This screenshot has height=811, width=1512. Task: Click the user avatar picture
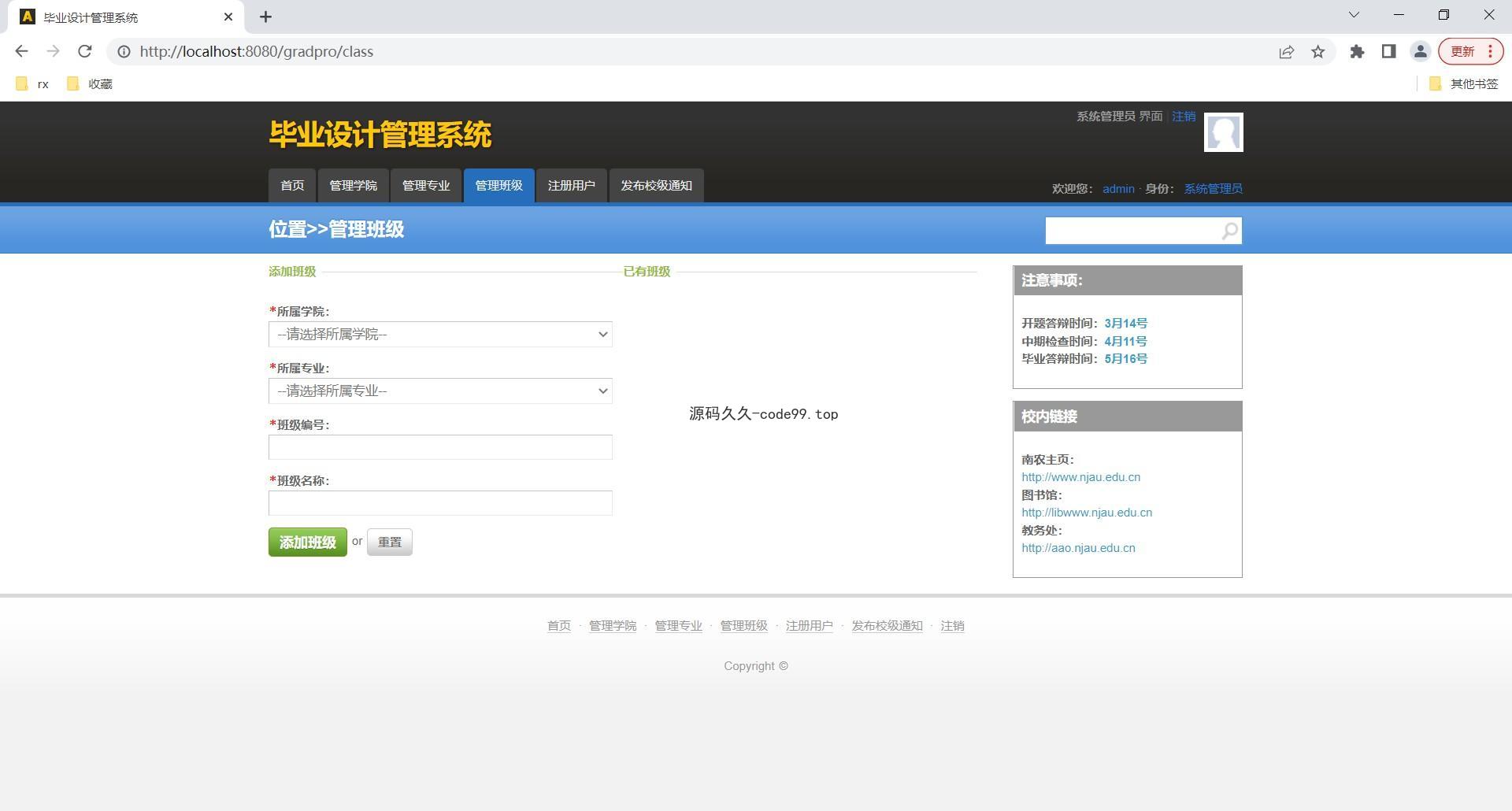(1223, 131)
